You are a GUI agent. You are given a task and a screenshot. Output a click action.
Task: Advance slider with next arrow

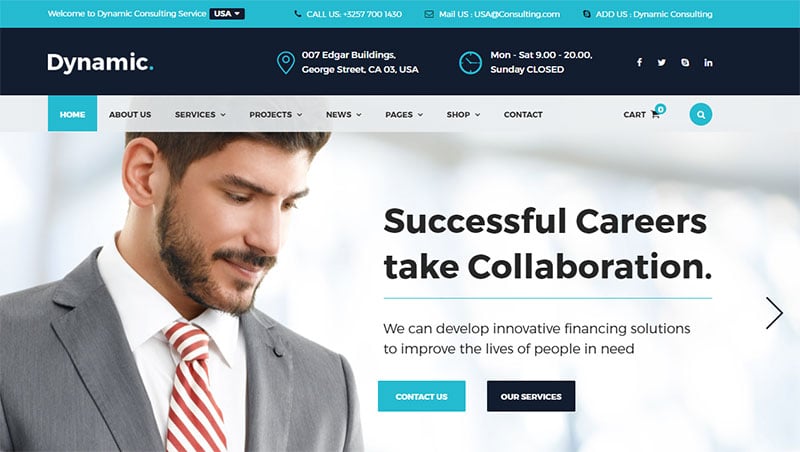coord(774,313)
